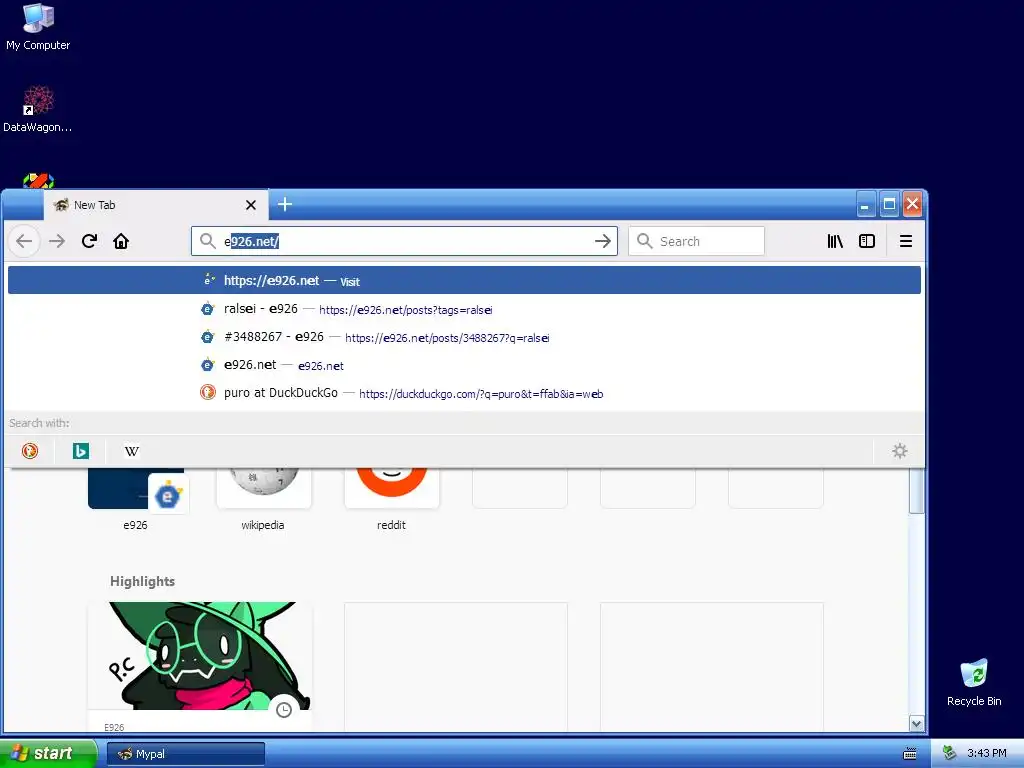
Task: Click the Mypal taskbar button
Action: tap(186, 754)
